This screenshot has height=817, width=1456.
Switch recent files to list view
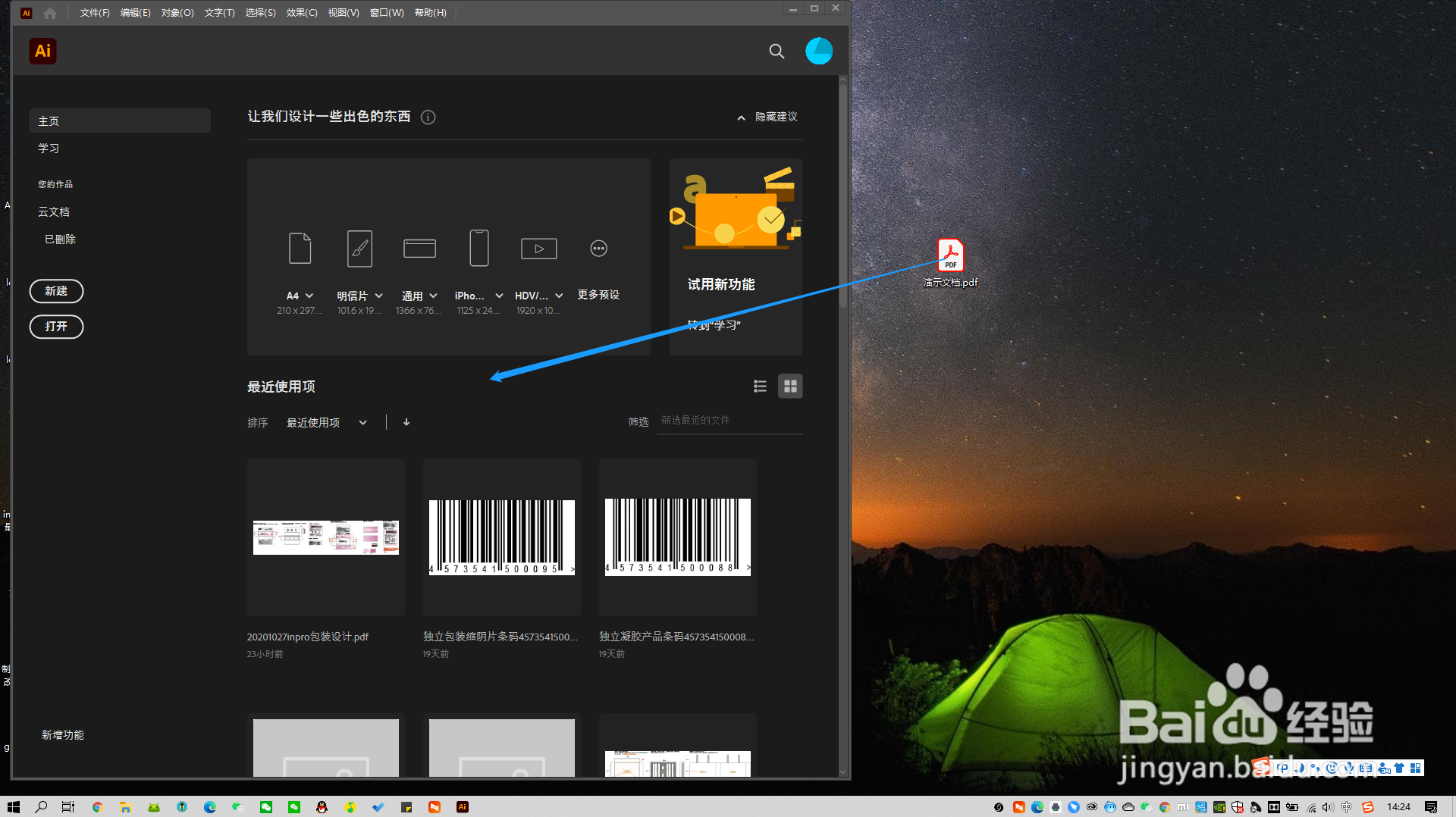(x=760, y=387)
